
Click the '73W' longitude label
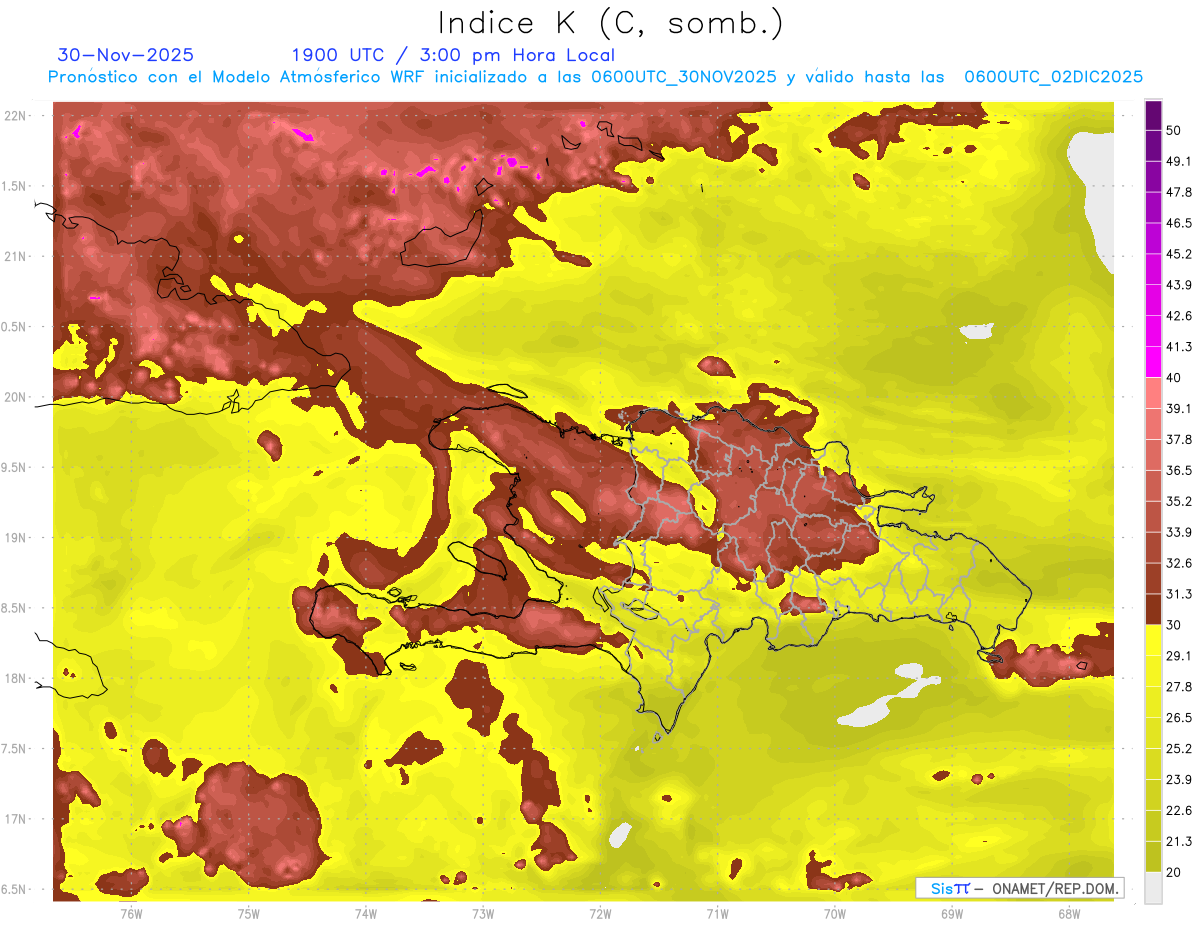pos(483,913)
